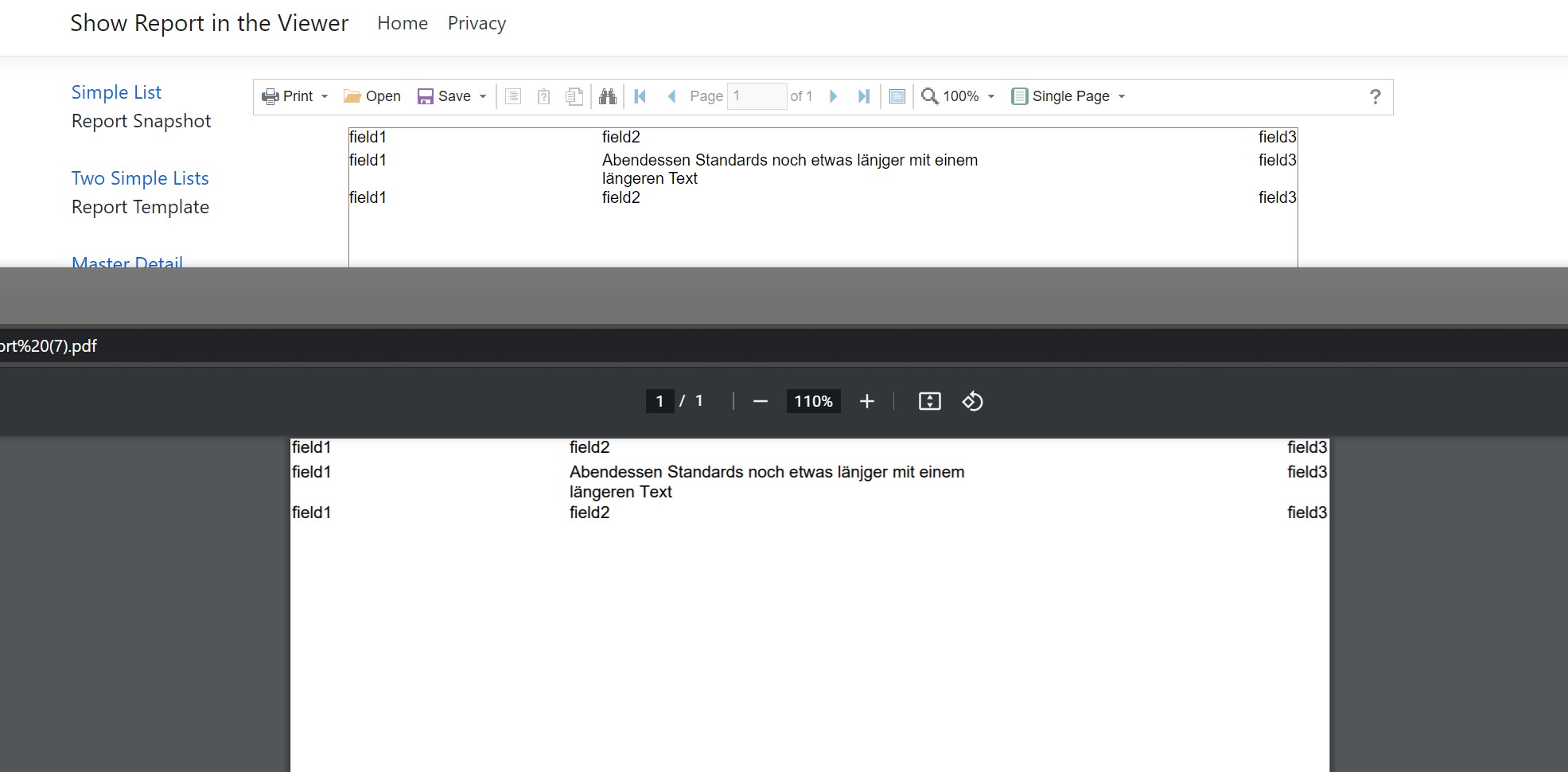Open Find with the binoculars icon
This screenshot has width=1568, height=772.
click(608, 96)
